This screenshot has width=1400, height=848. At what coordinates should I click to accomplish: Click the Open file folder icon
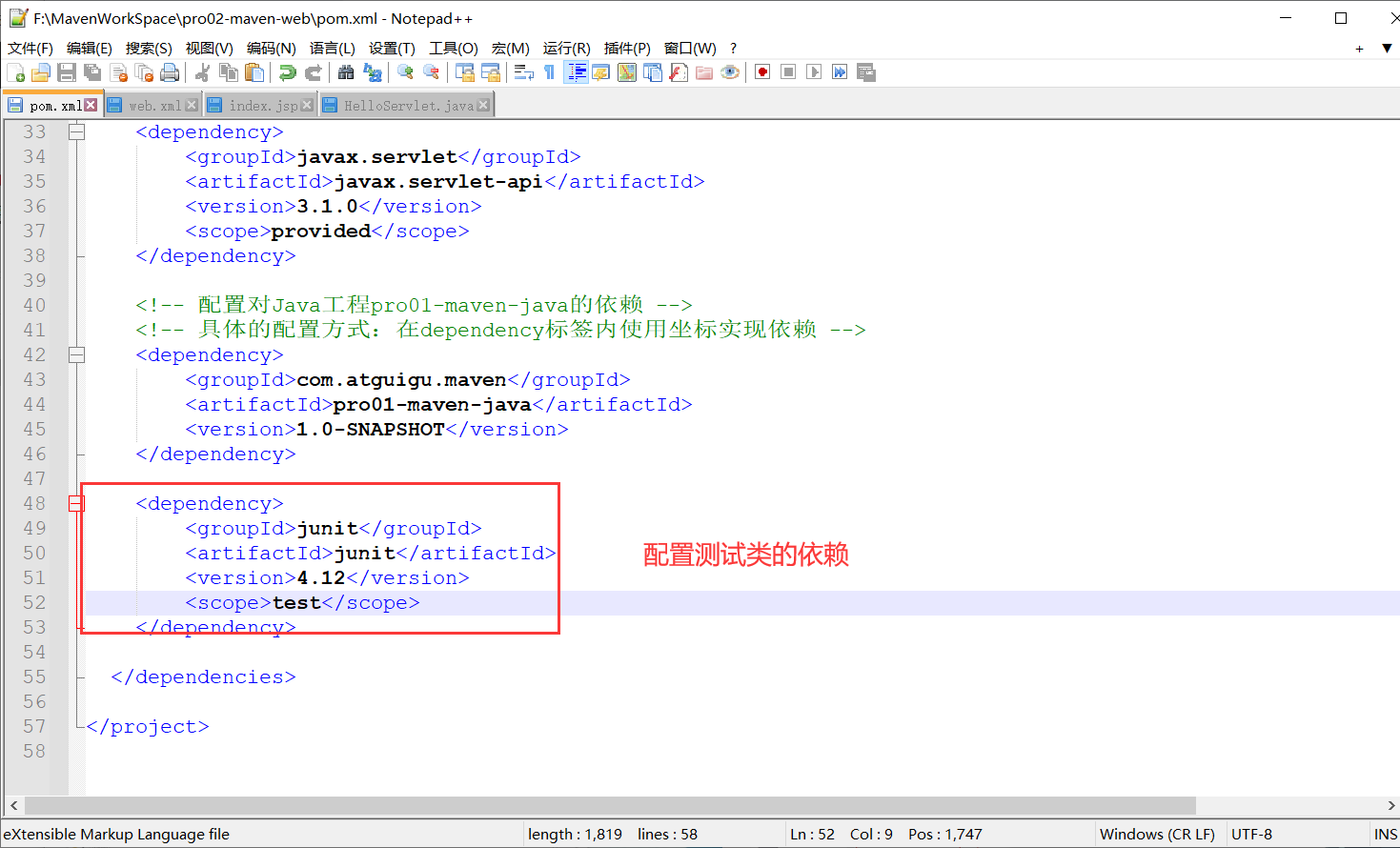coord(41,72)
